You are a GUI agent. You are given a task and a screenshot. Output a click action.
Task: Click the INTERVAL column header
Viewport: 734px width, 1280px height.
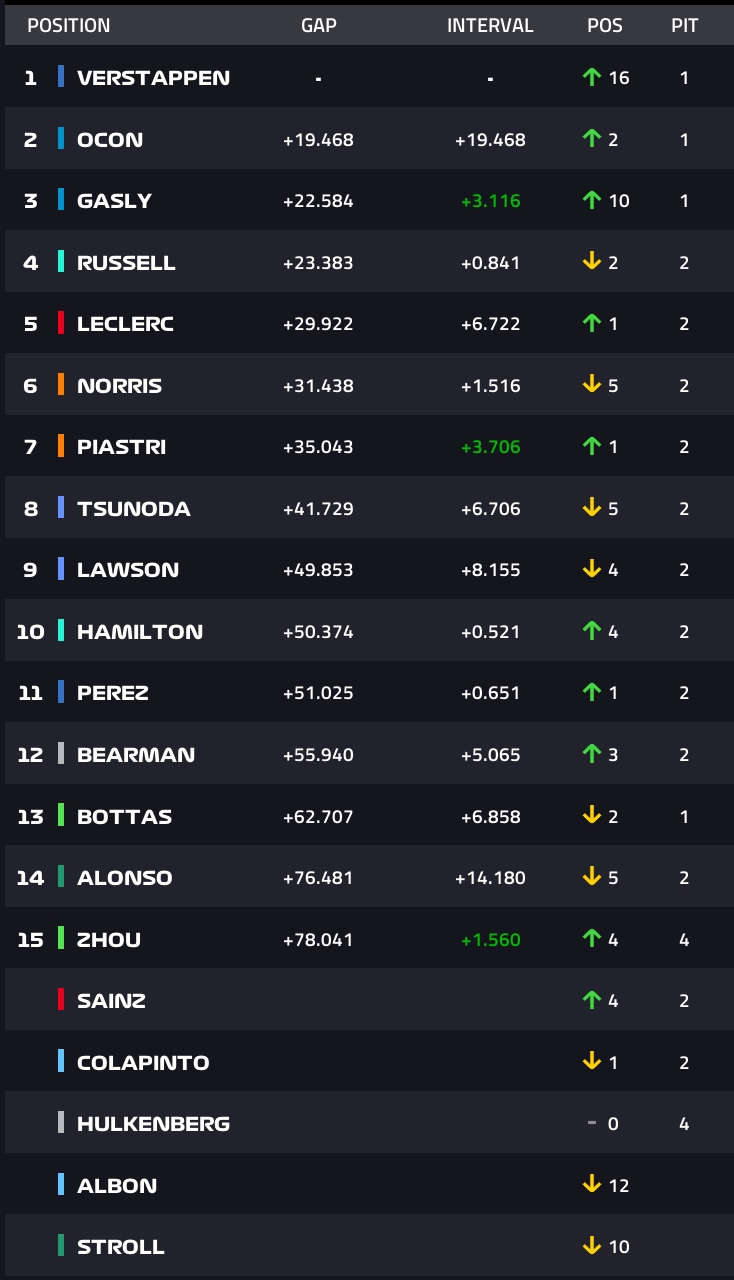(490, 25)
